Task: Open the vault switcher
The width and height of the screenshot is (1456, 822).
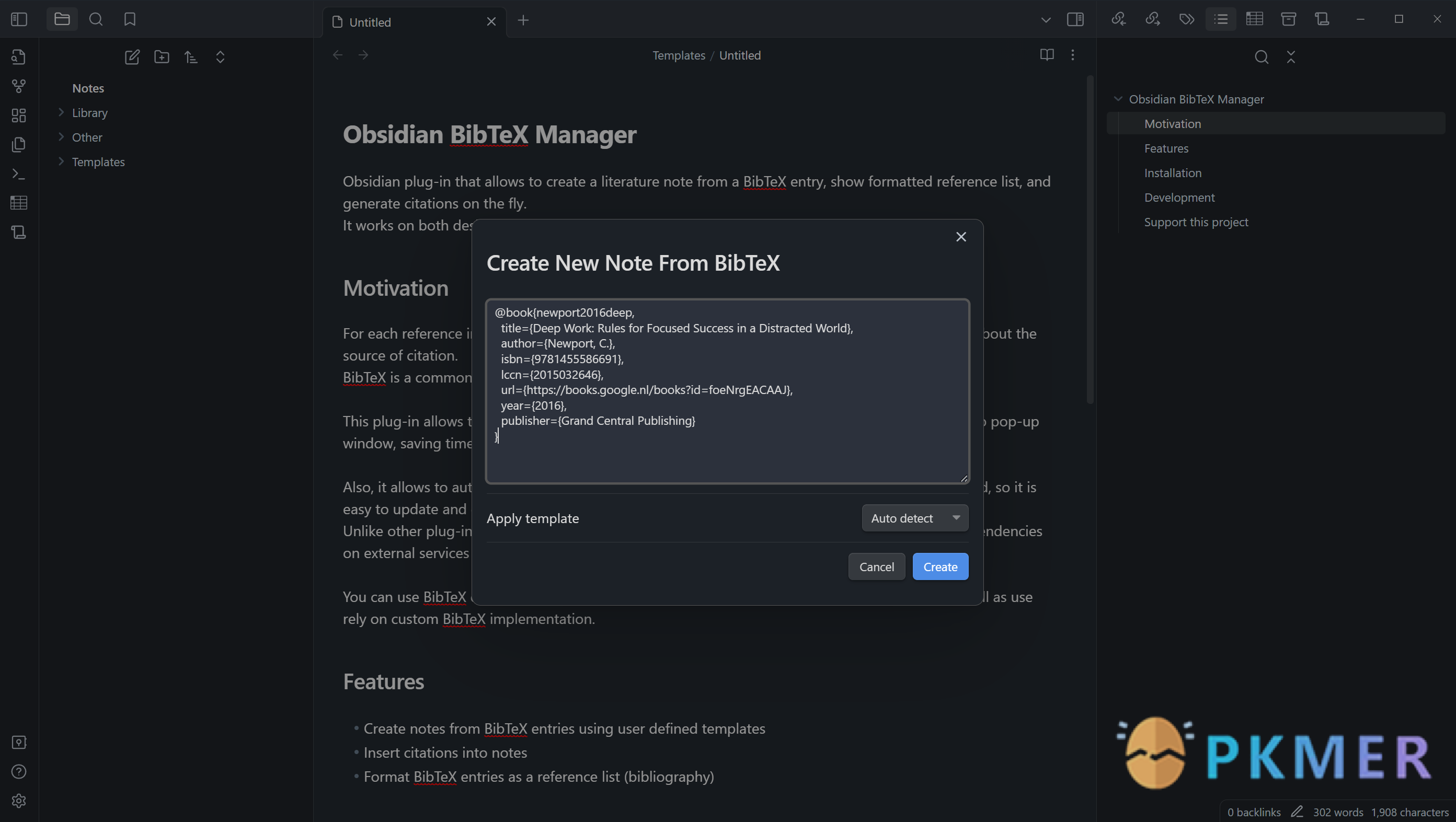Action: (x=19, y=743)
